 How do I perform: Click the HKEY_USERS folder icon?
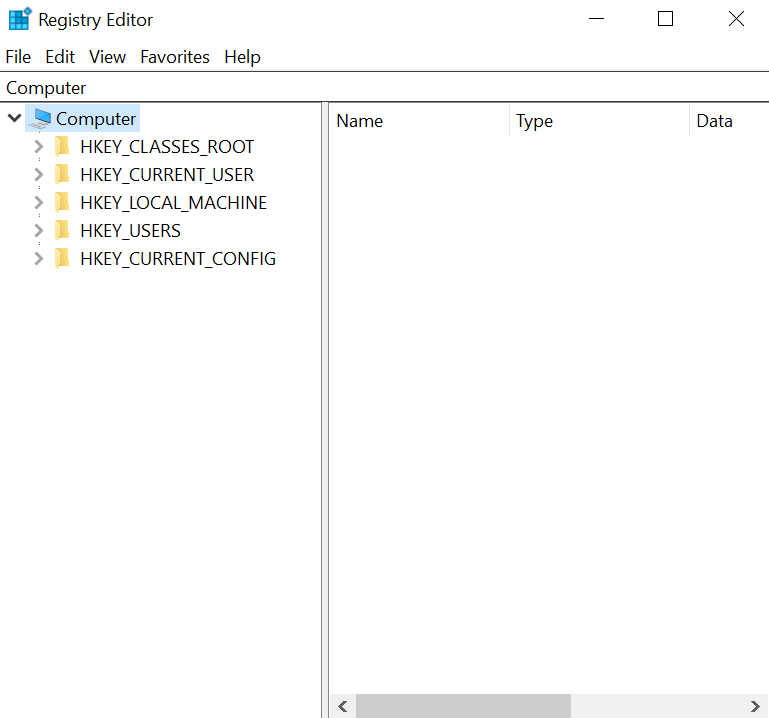62,231
